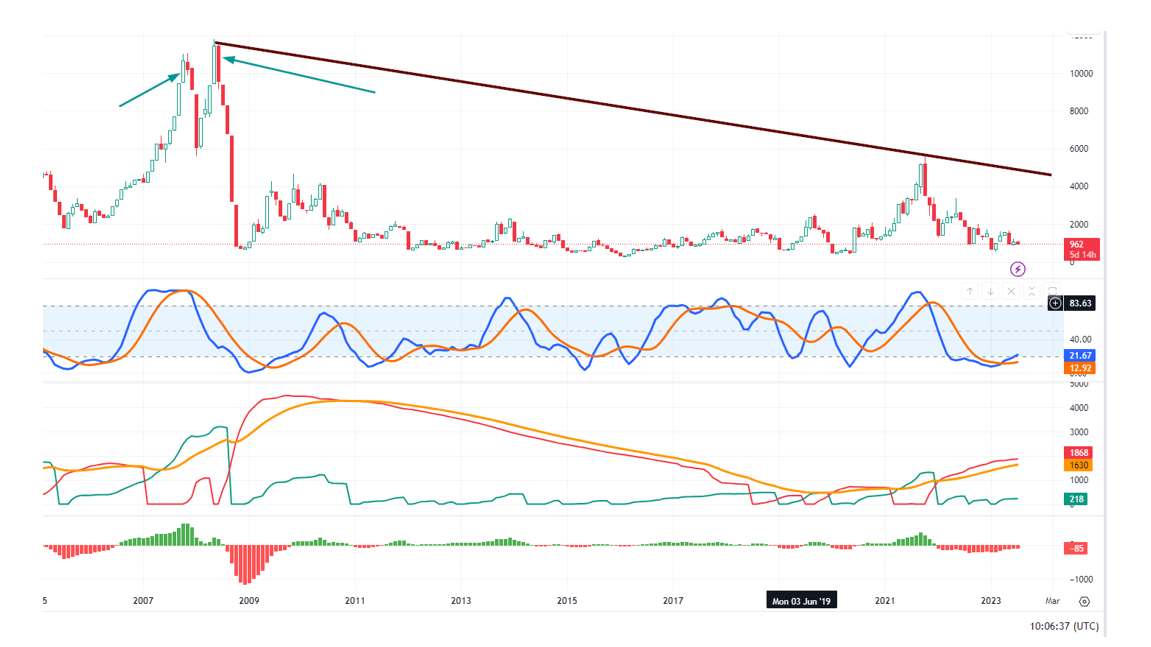
Task: Add an alert using the plus icon
Action: [1054, 303]
